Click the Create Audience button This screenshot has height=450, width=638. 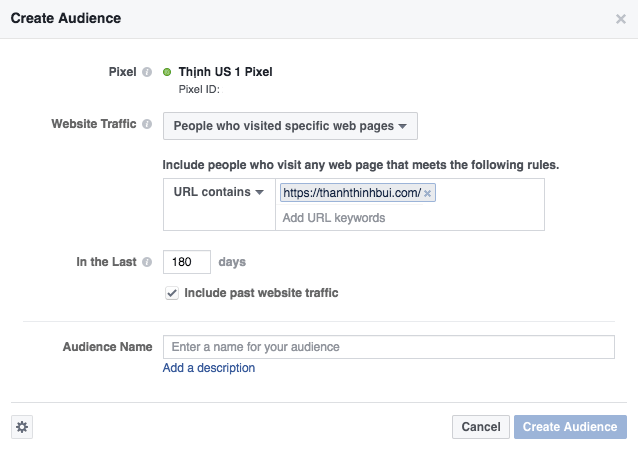pos(570,427)
